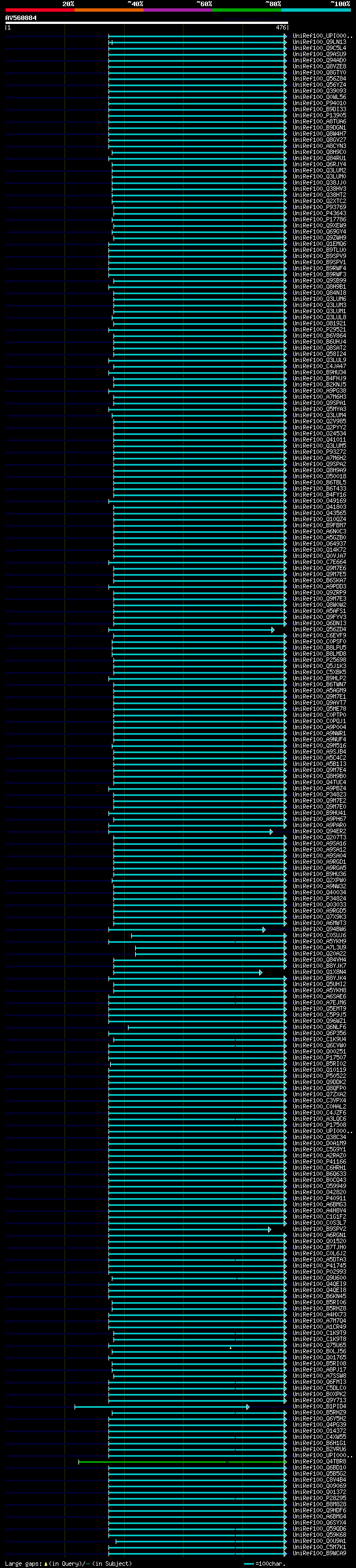The width and height of the screenshot is (356, 1568).
Task: Open hit UniRef100_Q6RJY4
Action: 319,164
